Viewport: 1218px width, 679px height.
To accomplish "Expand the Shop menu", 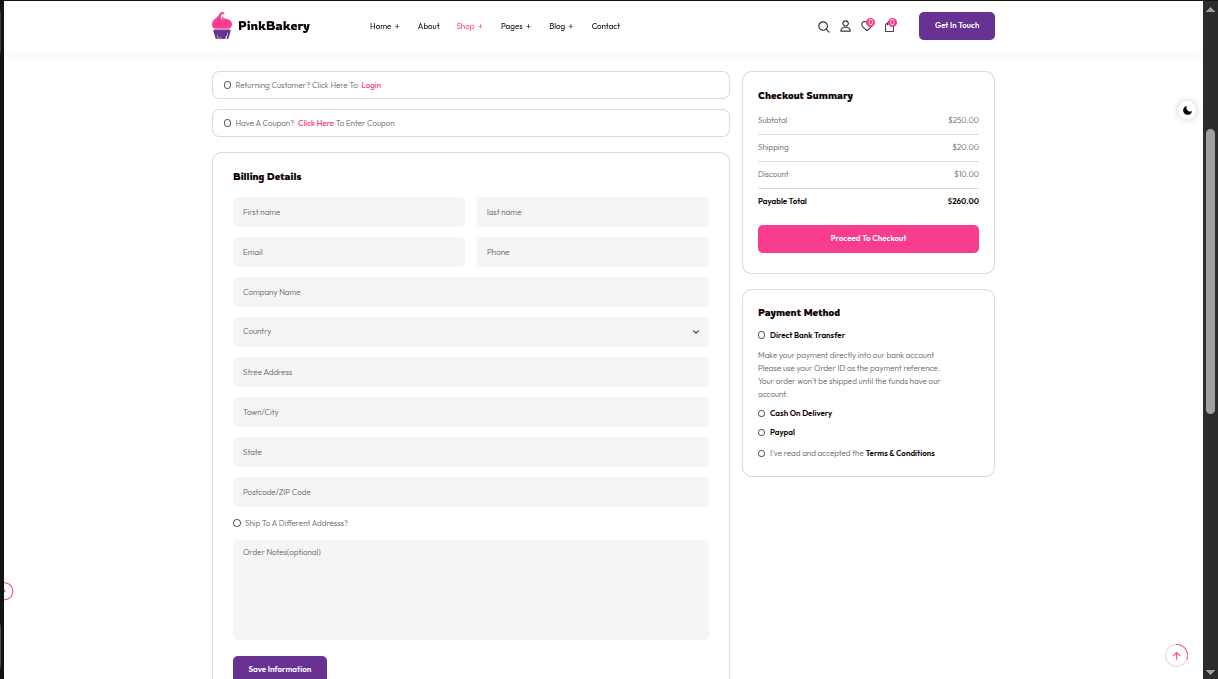I will tap(469, 27).
